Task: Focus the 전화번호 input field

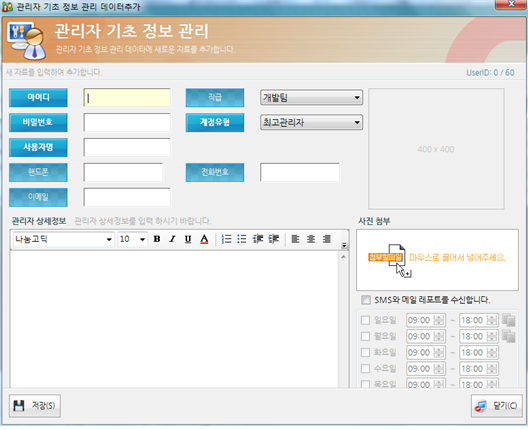Action: [x=300, y=172]
